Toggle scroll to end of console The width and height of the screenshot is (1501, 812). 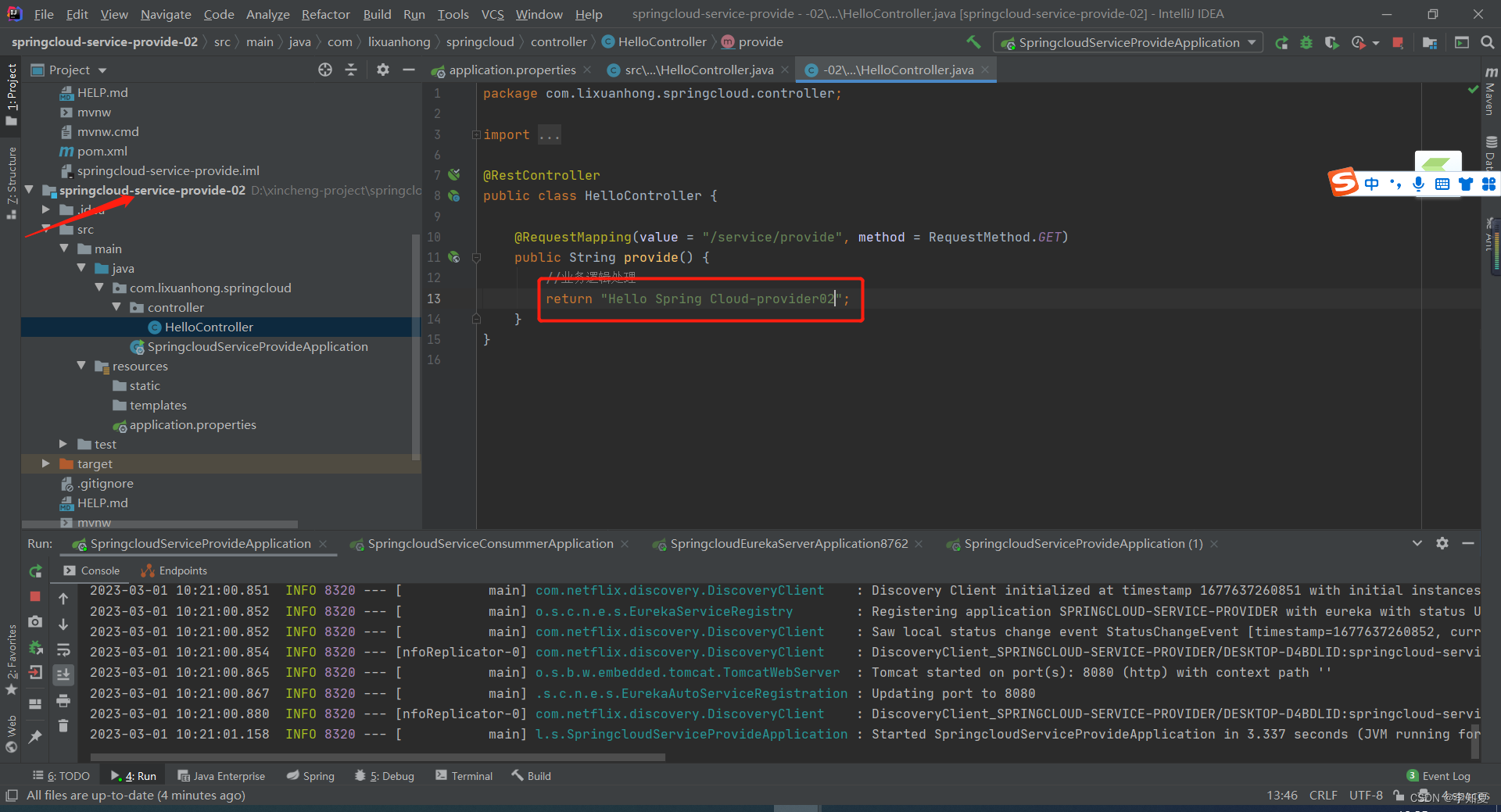pyautogui.click(x=63, y=674)
